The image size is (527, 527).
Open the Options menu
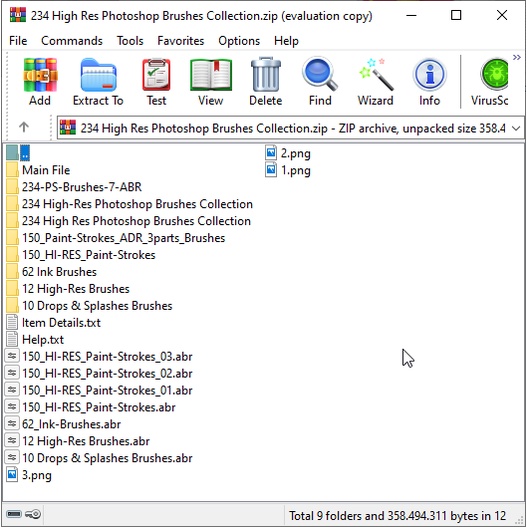(239, 41)
